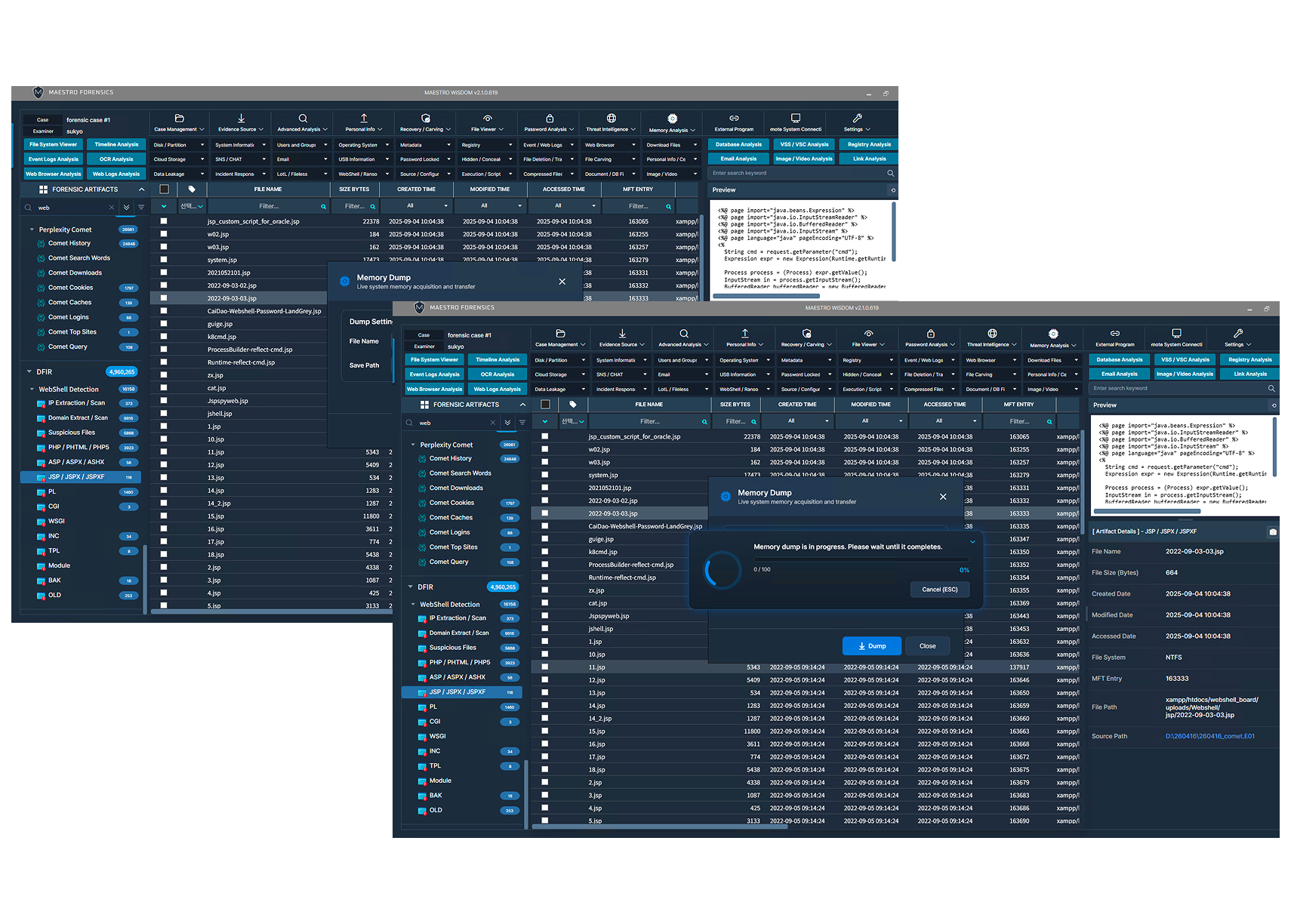Screen dimensions: 1291x924
Task: Open Disk / Partition dropdown in front window
Action: pyautogui.click(x=559, y=360)
